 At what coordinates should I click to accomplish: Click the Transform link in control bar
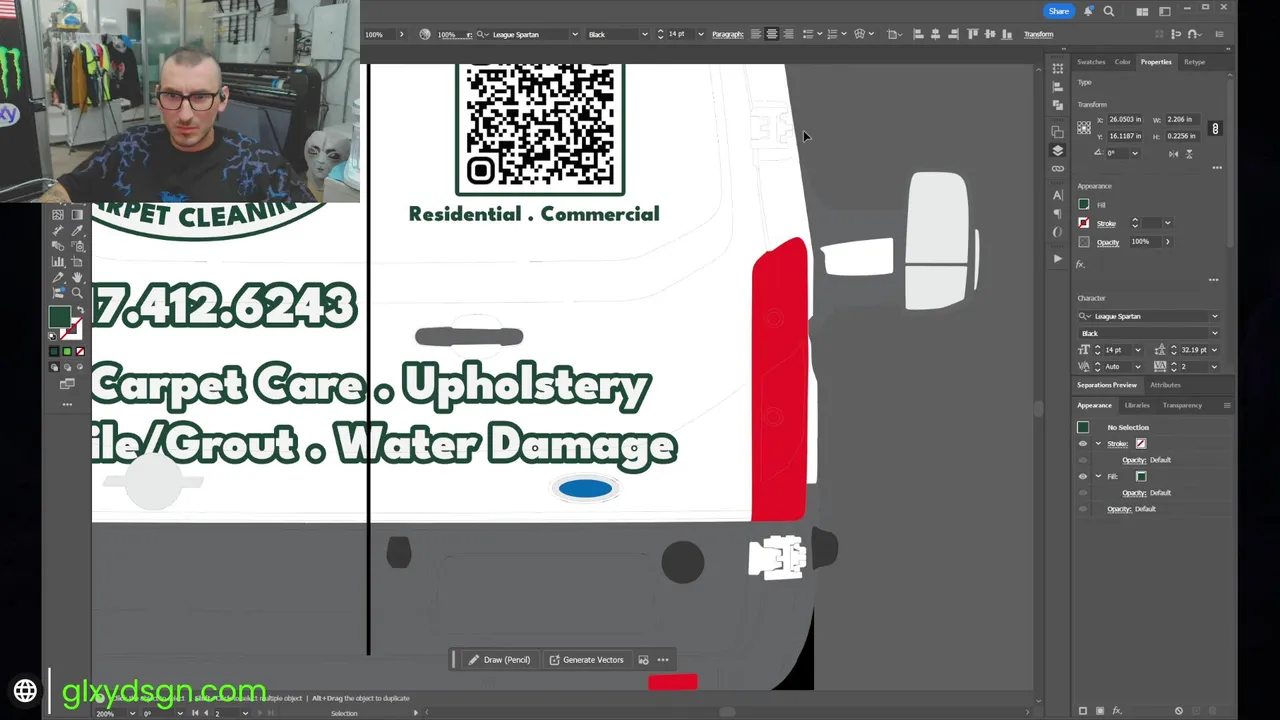click(x=1038, y=34)
